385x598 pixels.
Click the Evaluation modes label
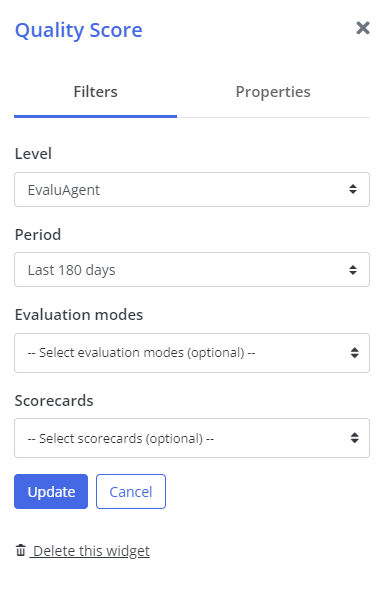[79, 315]
